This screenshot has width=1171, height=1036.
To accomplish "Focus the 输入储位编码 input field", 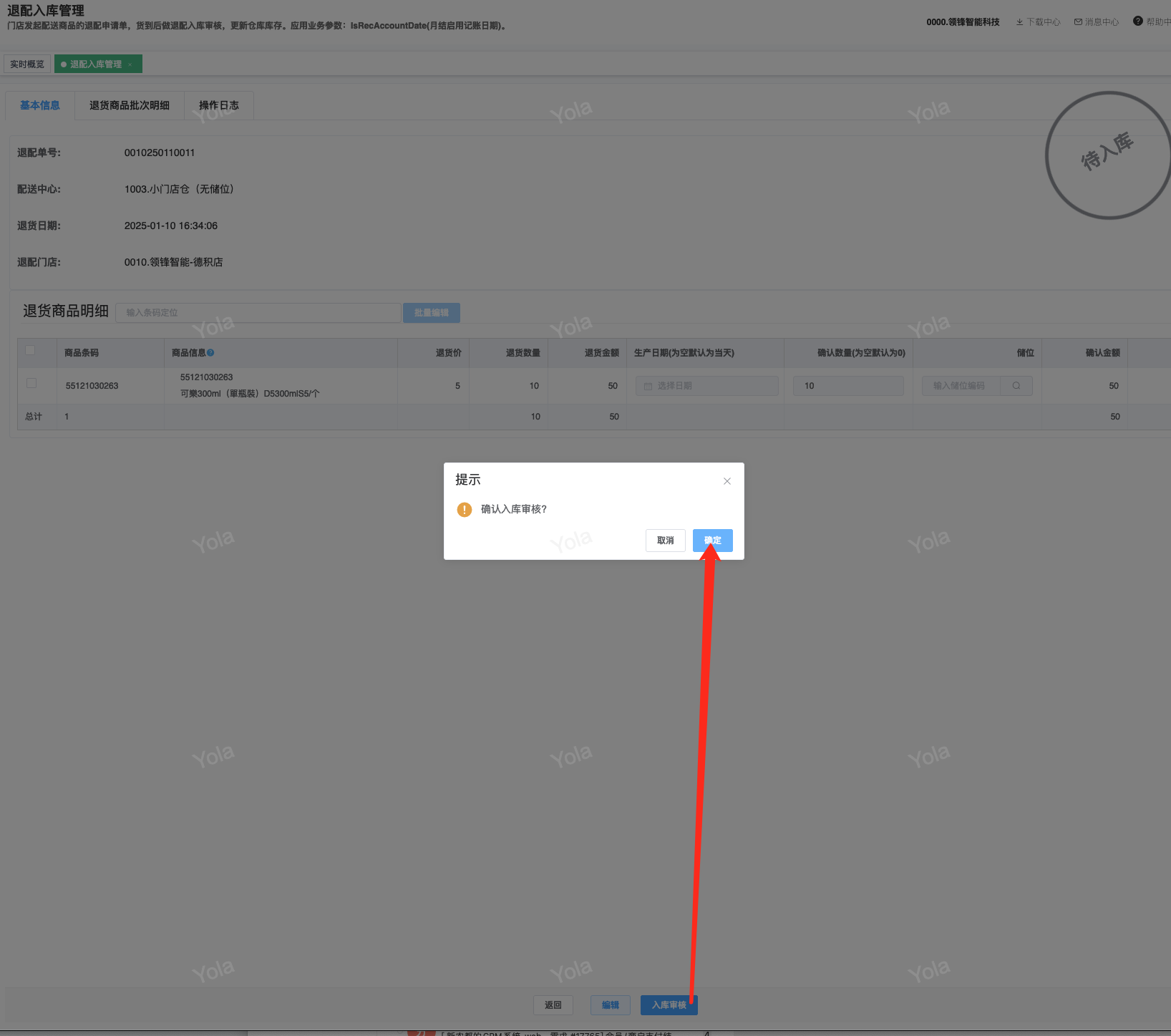I will coord(961,386).
